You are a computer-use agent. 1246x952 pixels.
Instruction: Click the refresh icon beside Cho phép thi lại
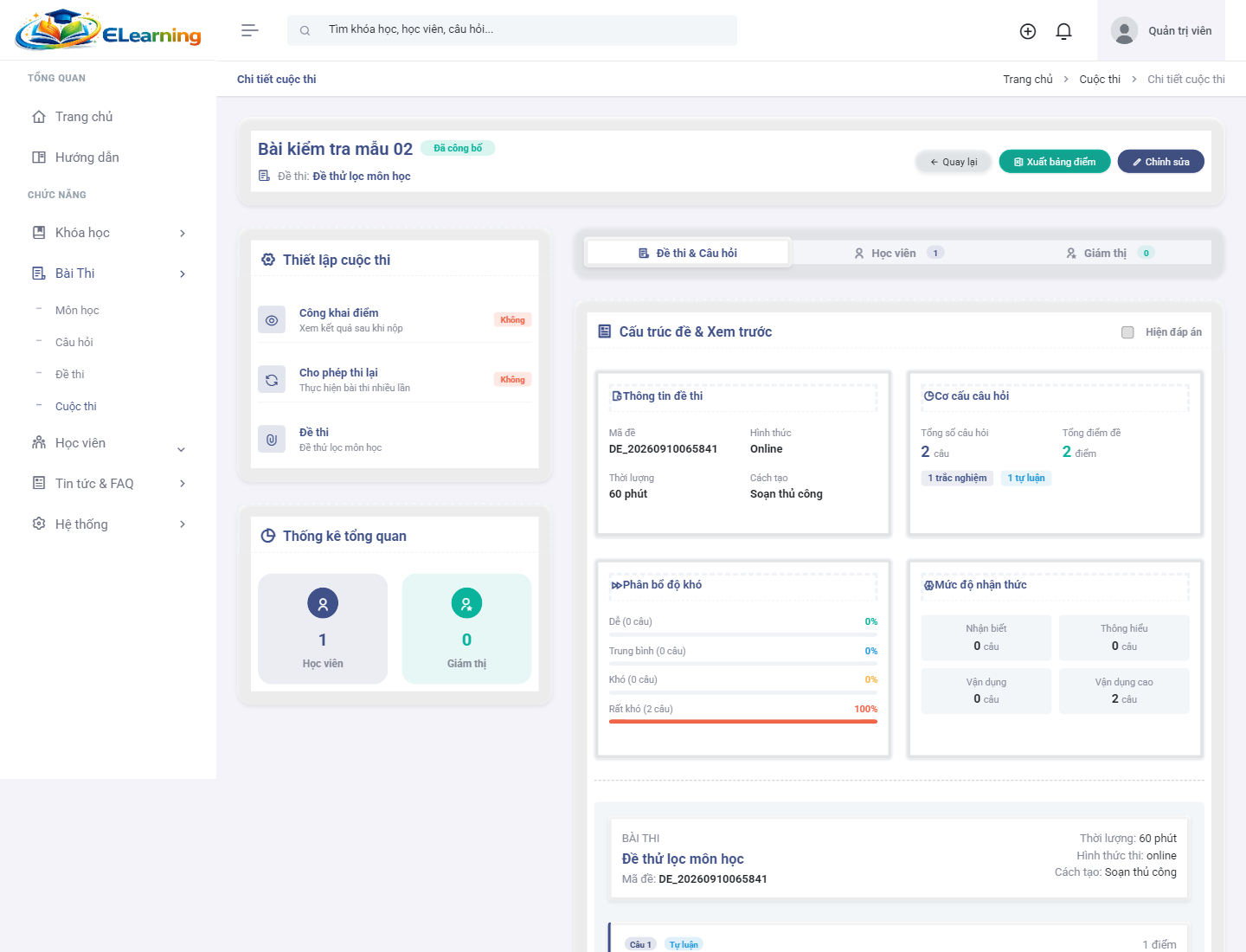[x=272, y=380]
